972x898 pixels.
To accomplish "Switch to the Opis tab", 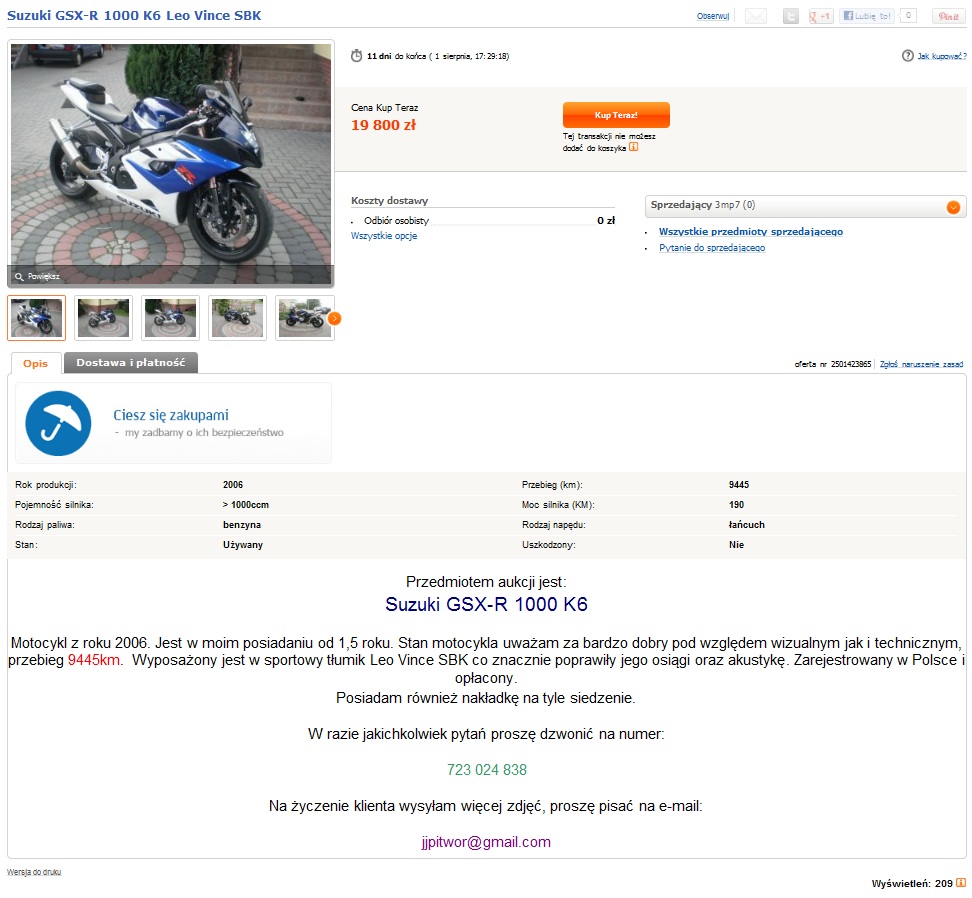I will pos(35,363).
